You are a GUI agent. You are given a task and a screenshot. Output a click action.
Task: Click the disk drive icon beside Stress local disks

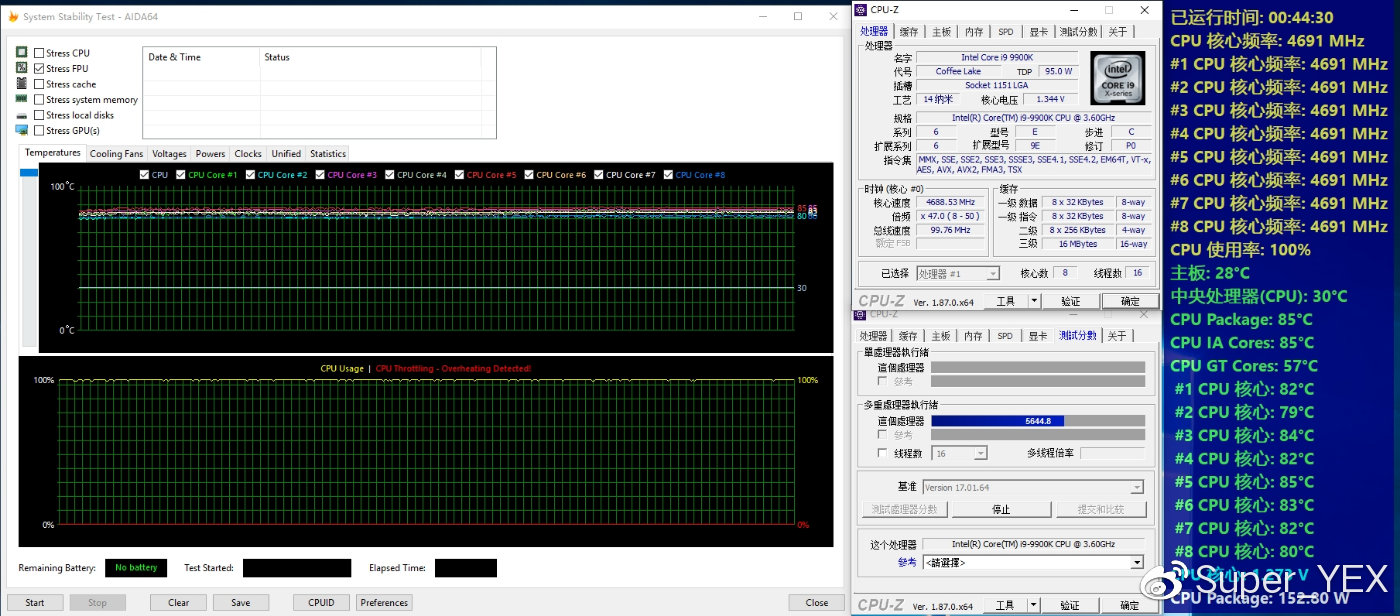tap(22, 115)
